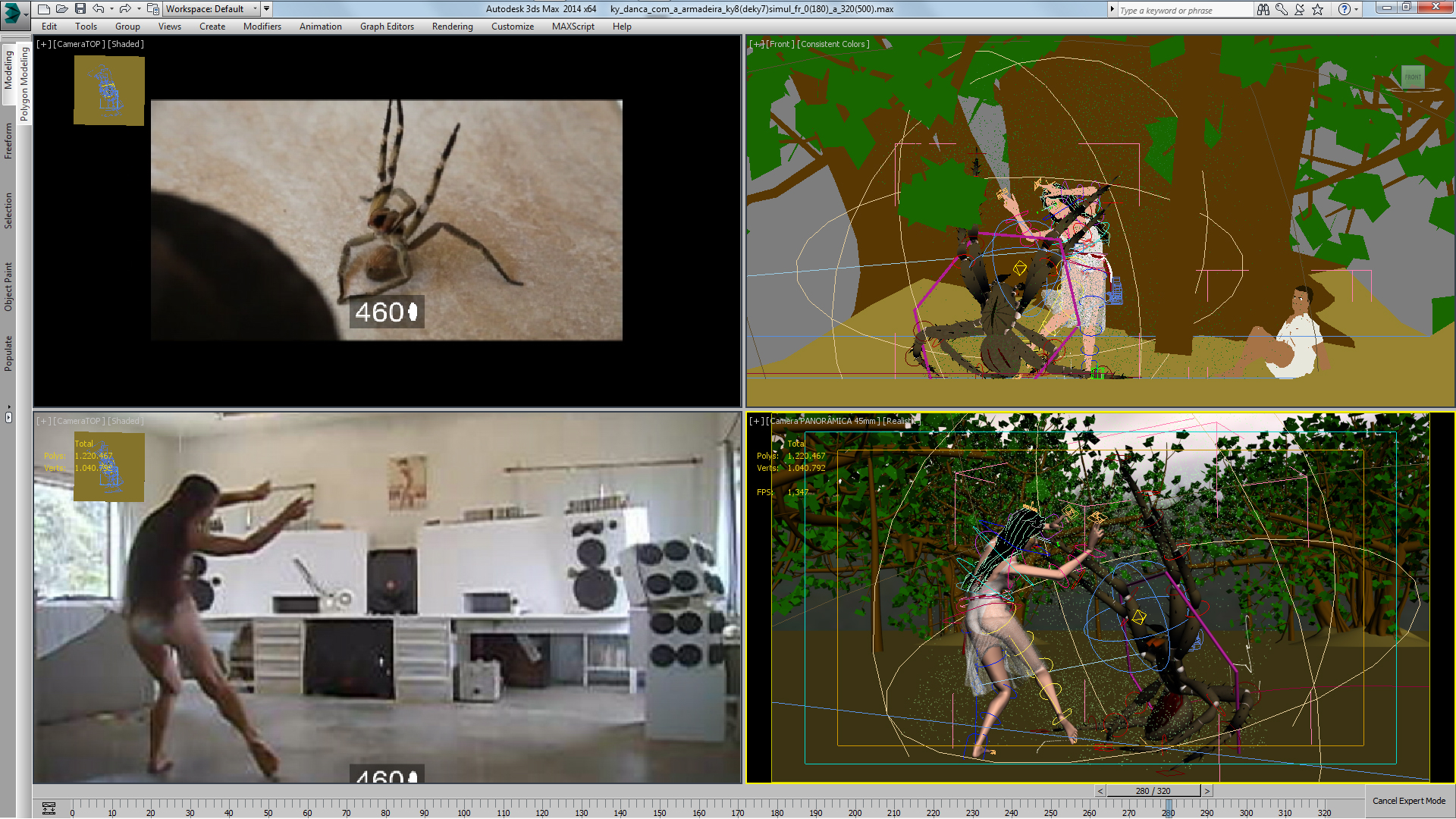
Task: Expand the undo history dropdown arrow
Action: point(111,9)
